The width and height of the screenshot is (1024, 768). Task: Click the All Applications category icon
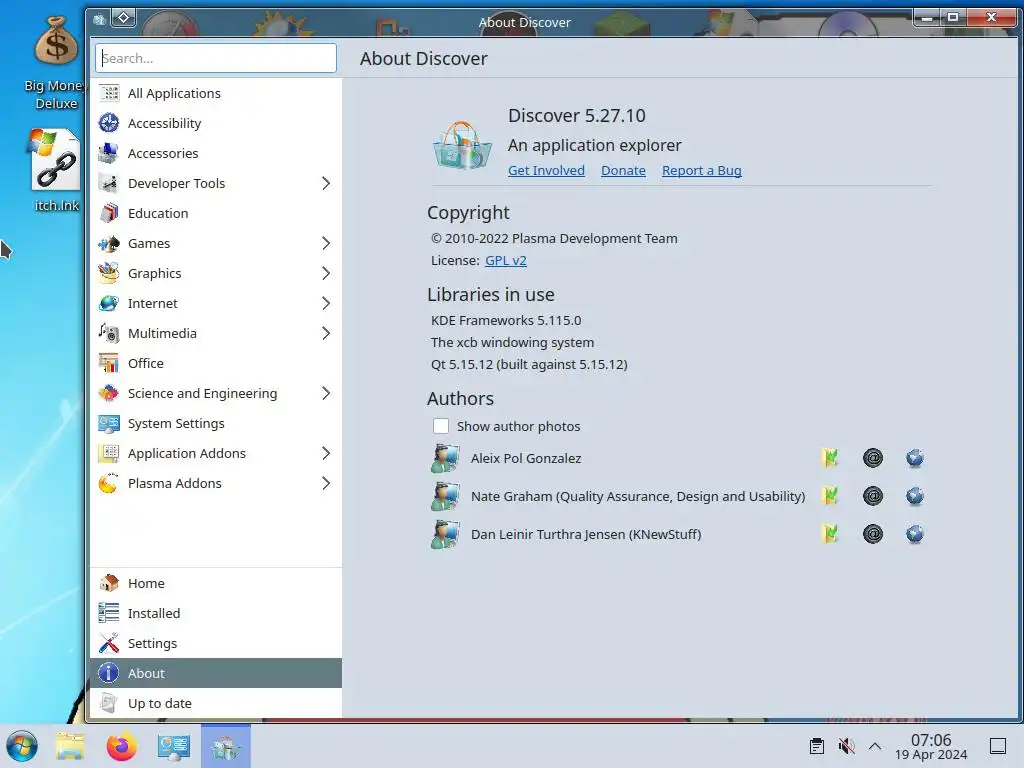click(x=109, y=93)
